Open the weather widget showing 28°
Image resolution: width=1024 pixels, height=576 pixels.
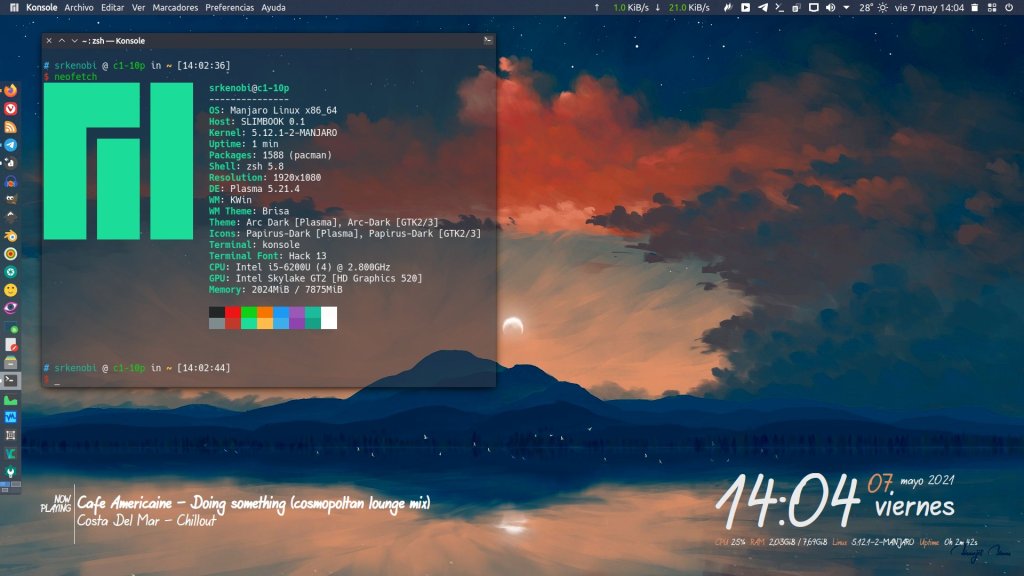[x=866, y=7]
